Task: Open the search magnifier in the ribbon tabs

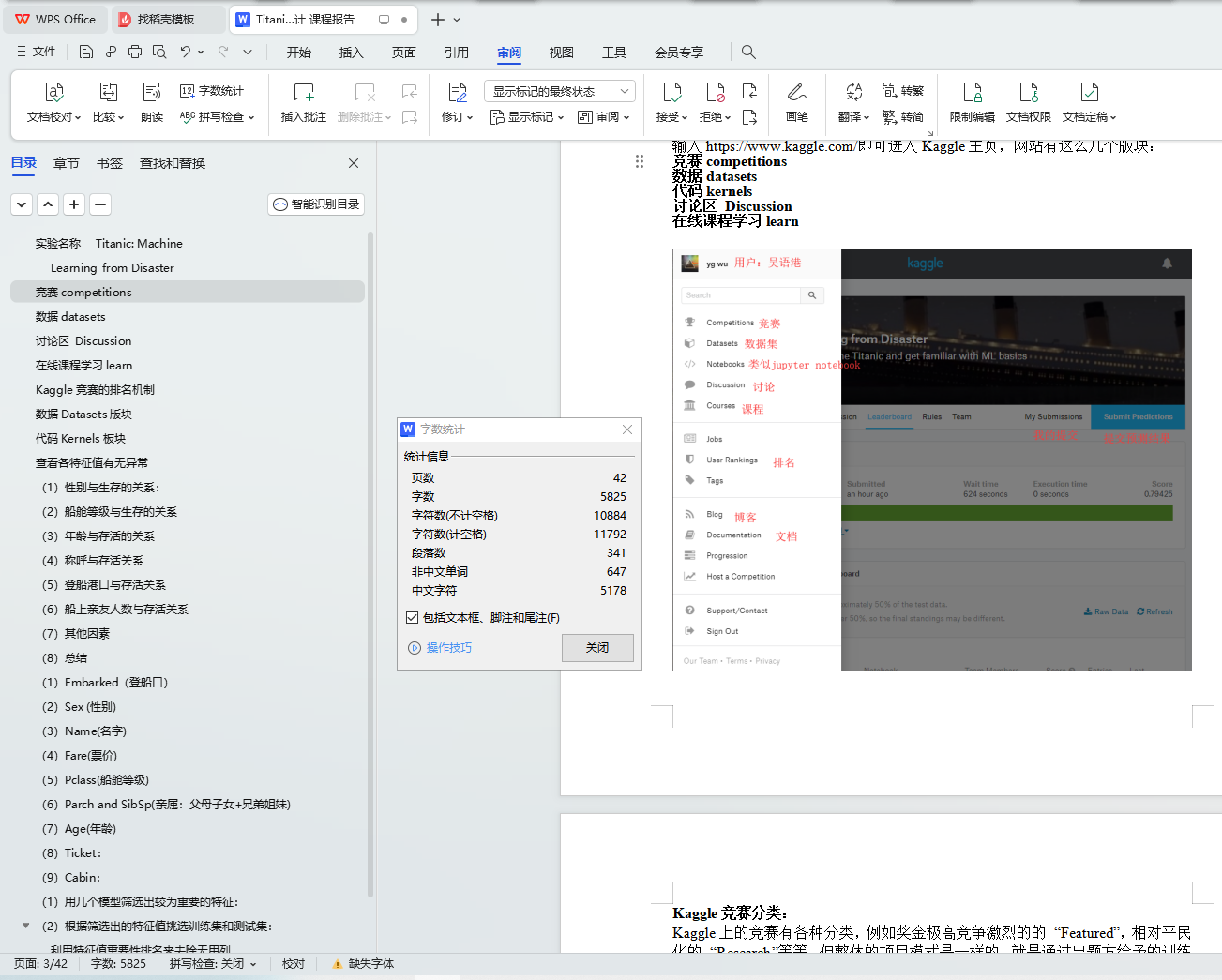Action: coord(748,53)
